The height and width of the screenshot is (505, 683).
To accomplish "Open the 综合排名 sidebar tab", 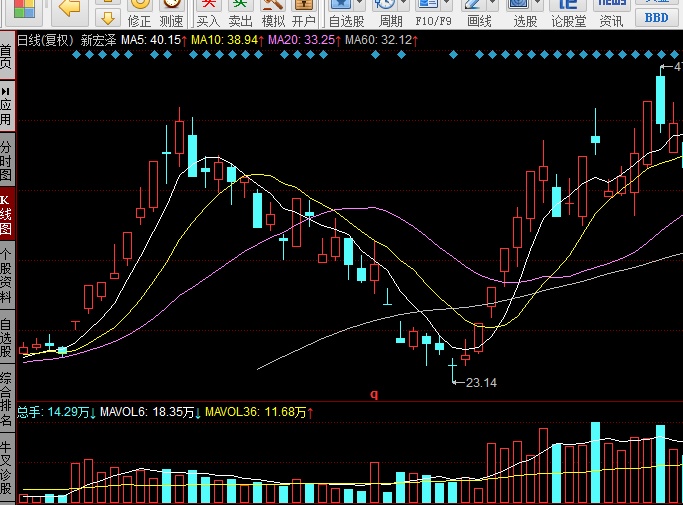I will [7, 398].
